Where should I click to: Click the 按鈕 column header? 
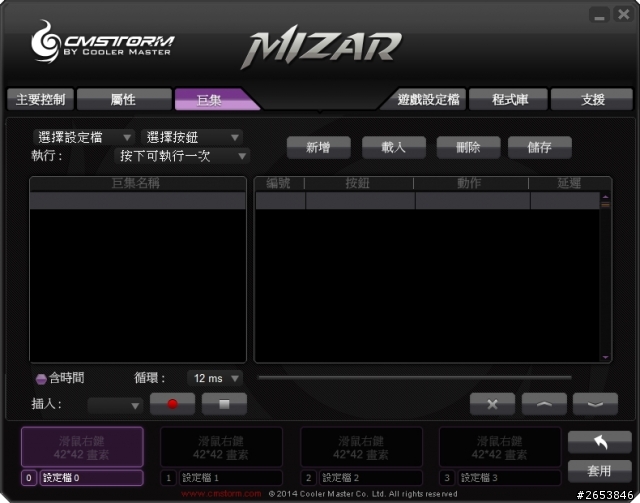359,183
